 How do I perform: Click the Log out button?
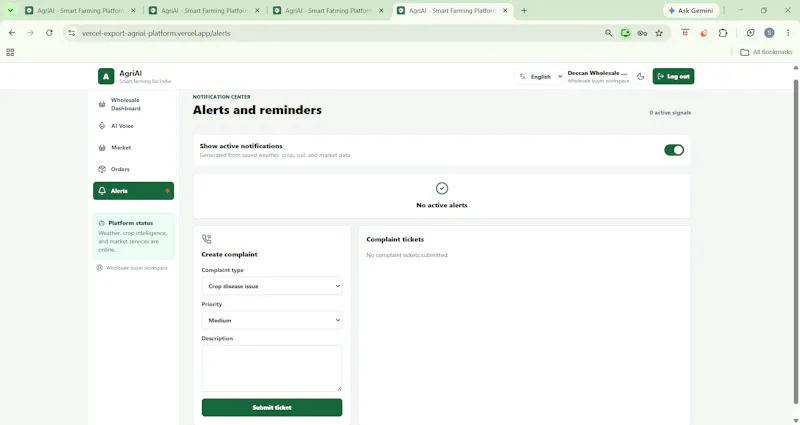coord(673,77)
